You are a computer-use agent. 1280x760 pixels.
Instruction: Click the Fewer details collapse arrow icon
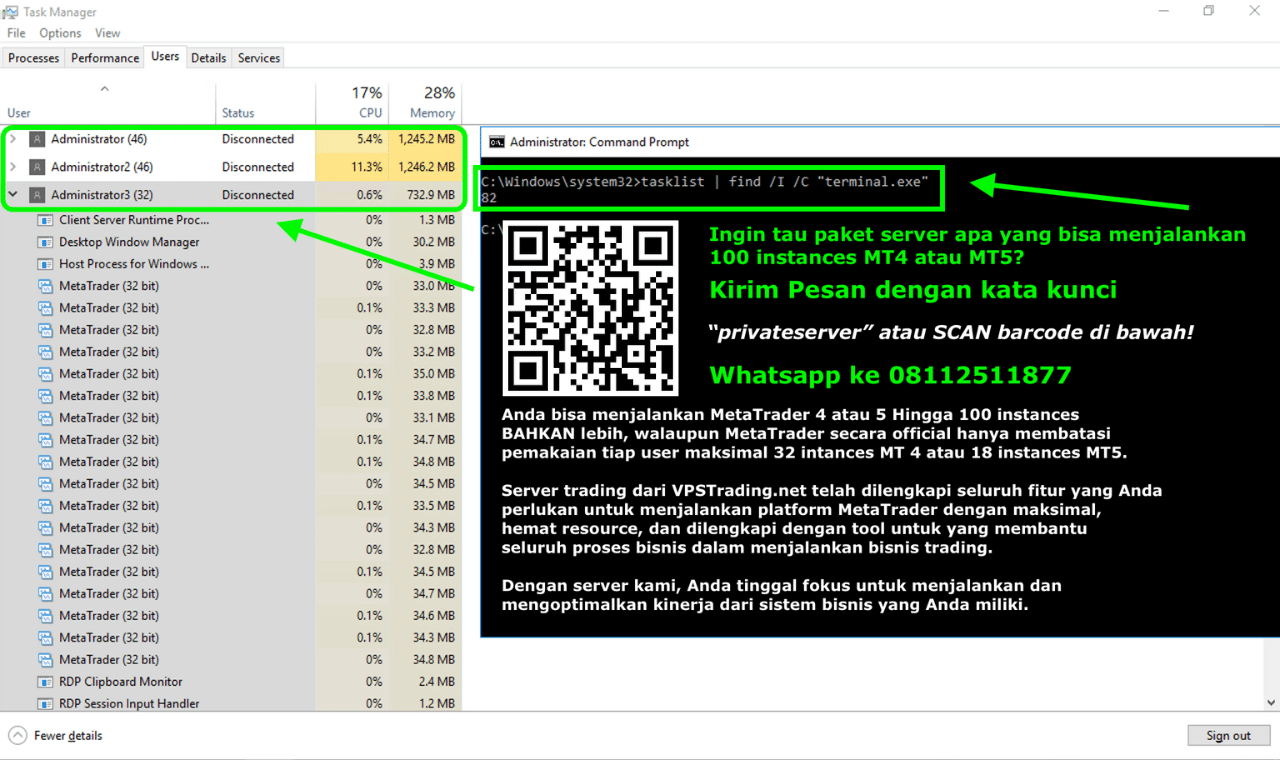[17, 736]
